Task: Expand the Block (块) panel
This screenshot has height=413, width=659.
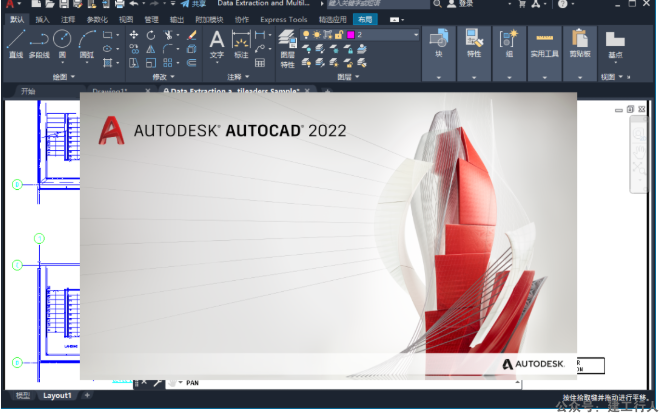Action: 439,77
